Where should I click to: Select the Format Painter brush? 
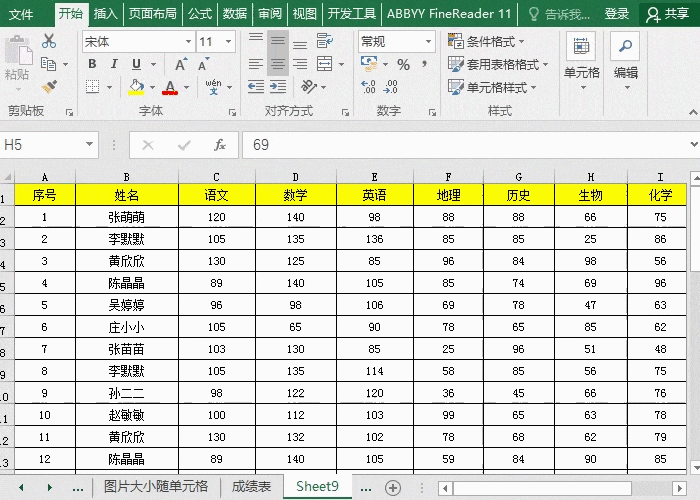click(x=49, y=87)
